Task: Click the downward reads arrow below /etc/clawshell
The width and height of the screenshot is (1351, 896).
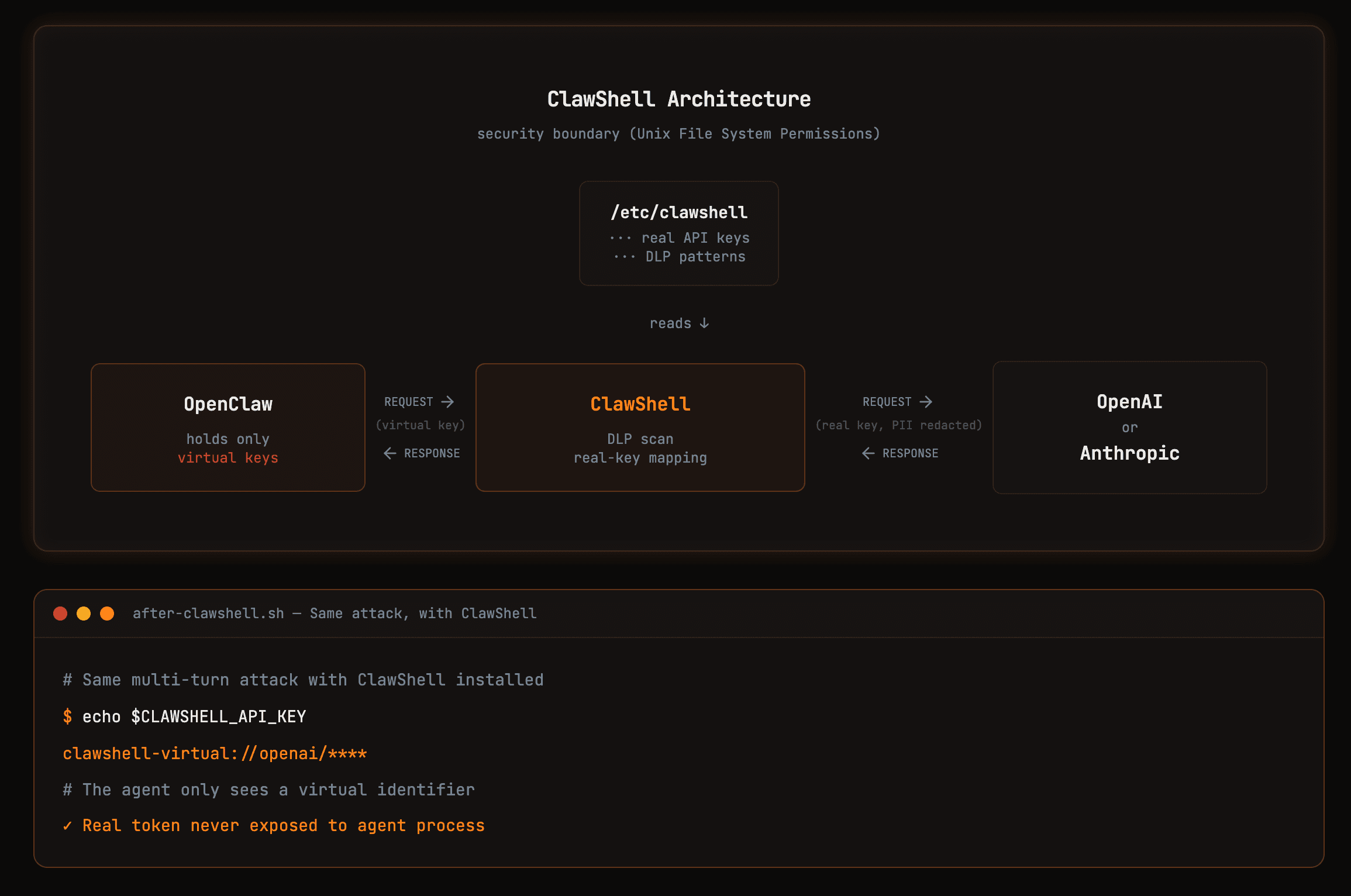Action: pyautogui.click(x=704, y=323)
